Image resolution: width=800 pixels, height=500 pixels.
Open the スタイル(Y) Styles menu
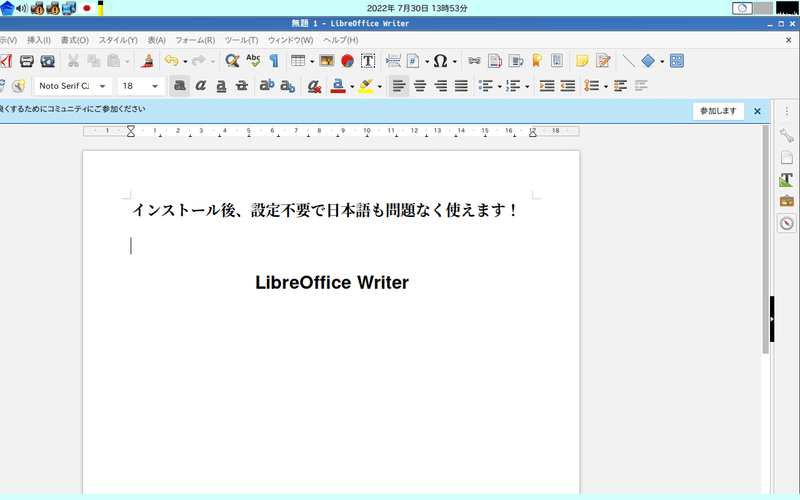point(118,40)
